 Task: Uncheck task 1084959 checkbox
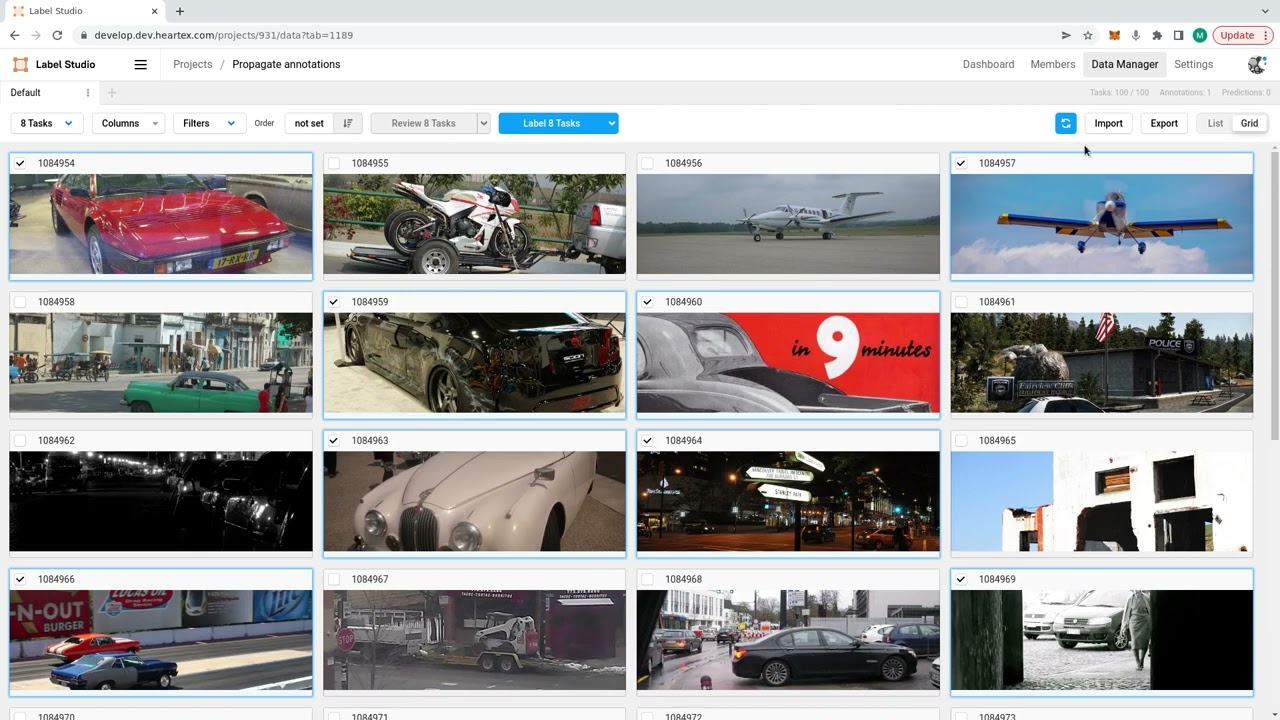click(x=334, y=302)
